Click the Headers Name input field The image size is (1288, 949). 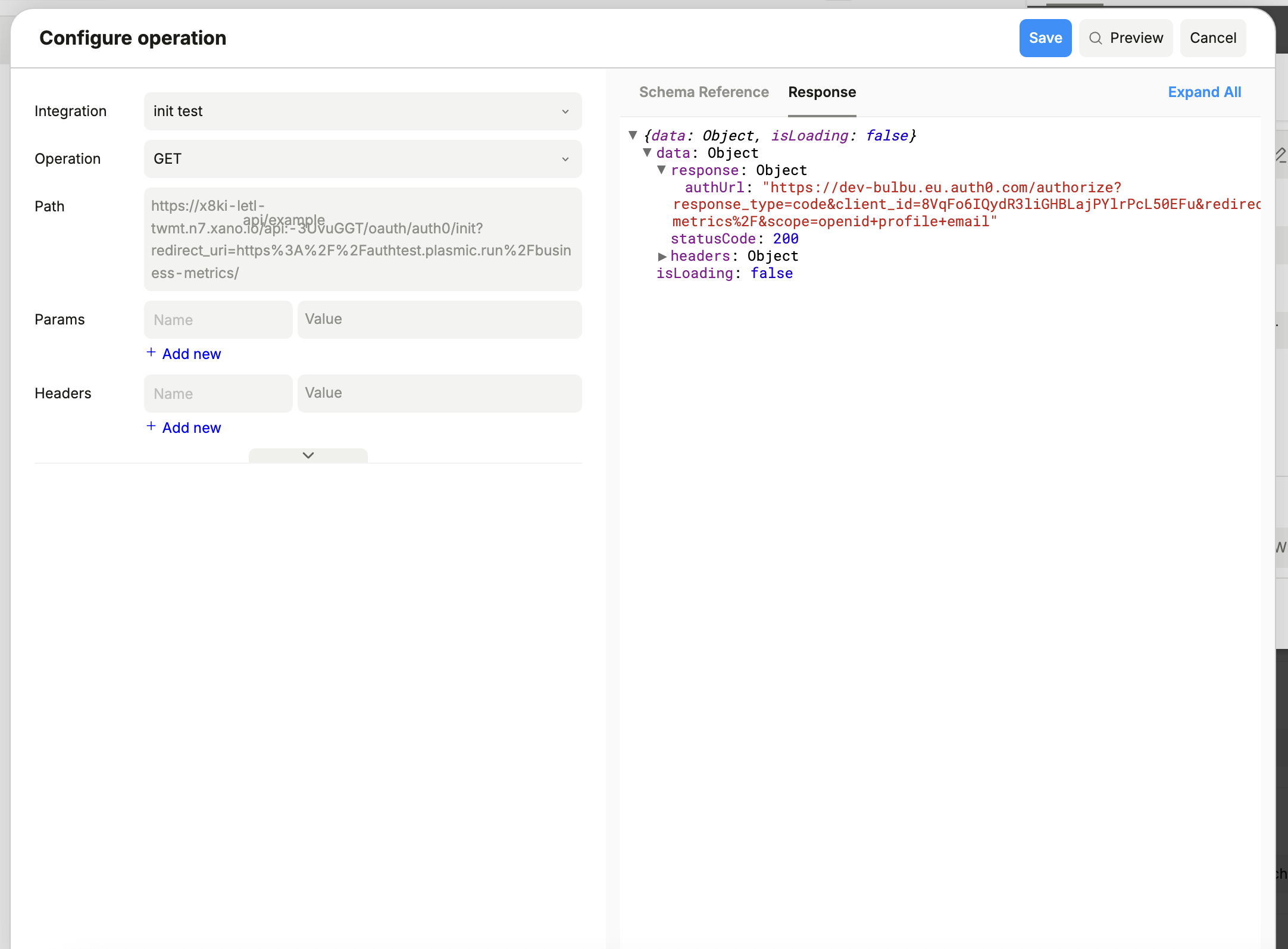tap(218, 394)
